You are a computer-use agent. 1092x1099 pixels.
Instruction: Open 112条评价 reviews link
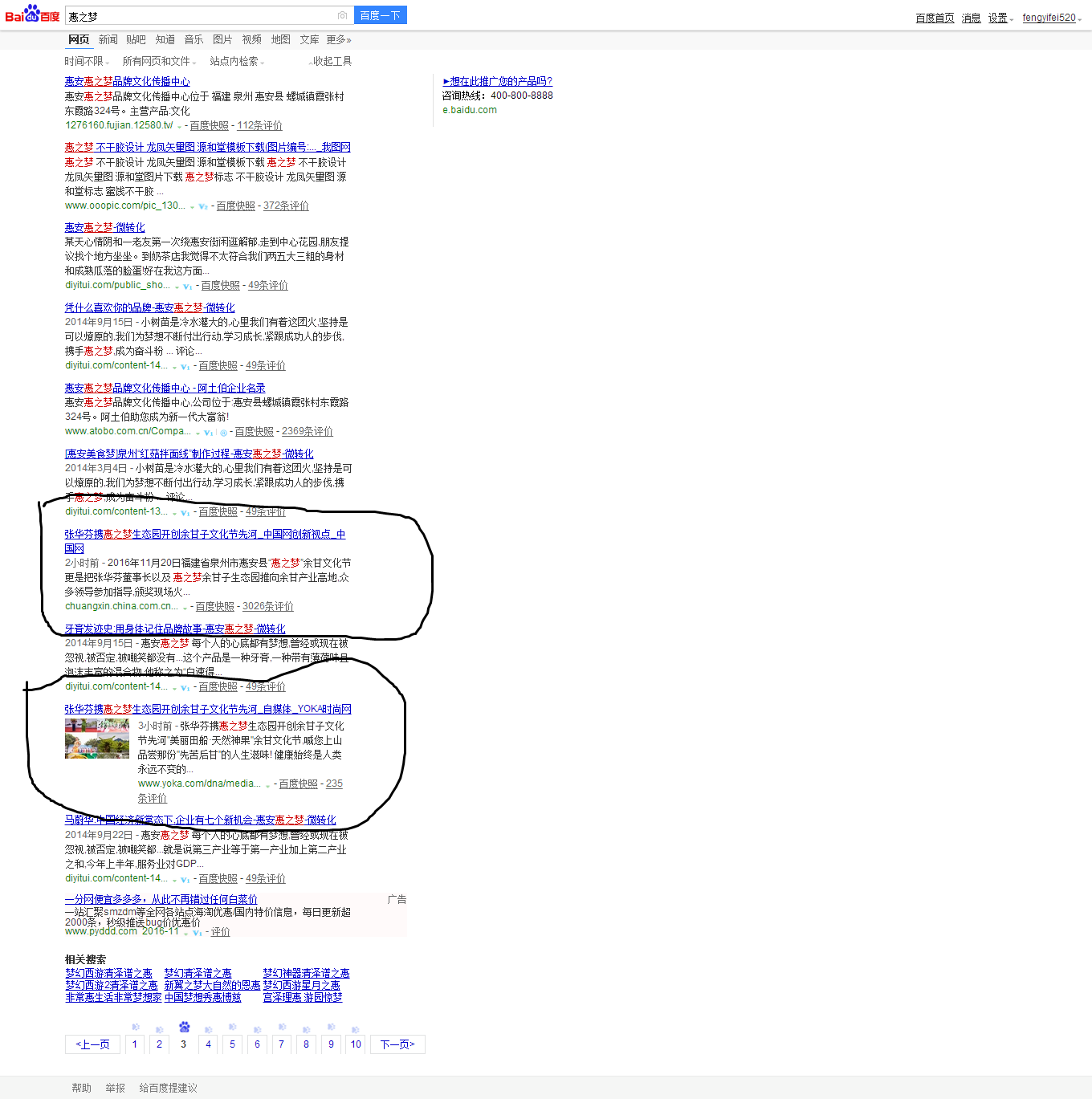pos(259,126)
